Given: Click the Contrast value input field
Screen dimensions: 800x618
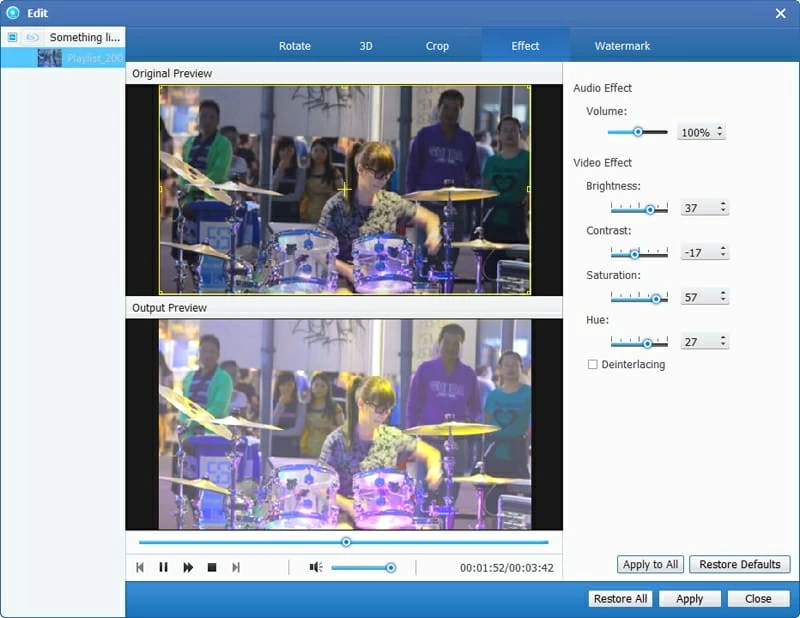Looking at the screenshot, I should [x=698, y=253].
